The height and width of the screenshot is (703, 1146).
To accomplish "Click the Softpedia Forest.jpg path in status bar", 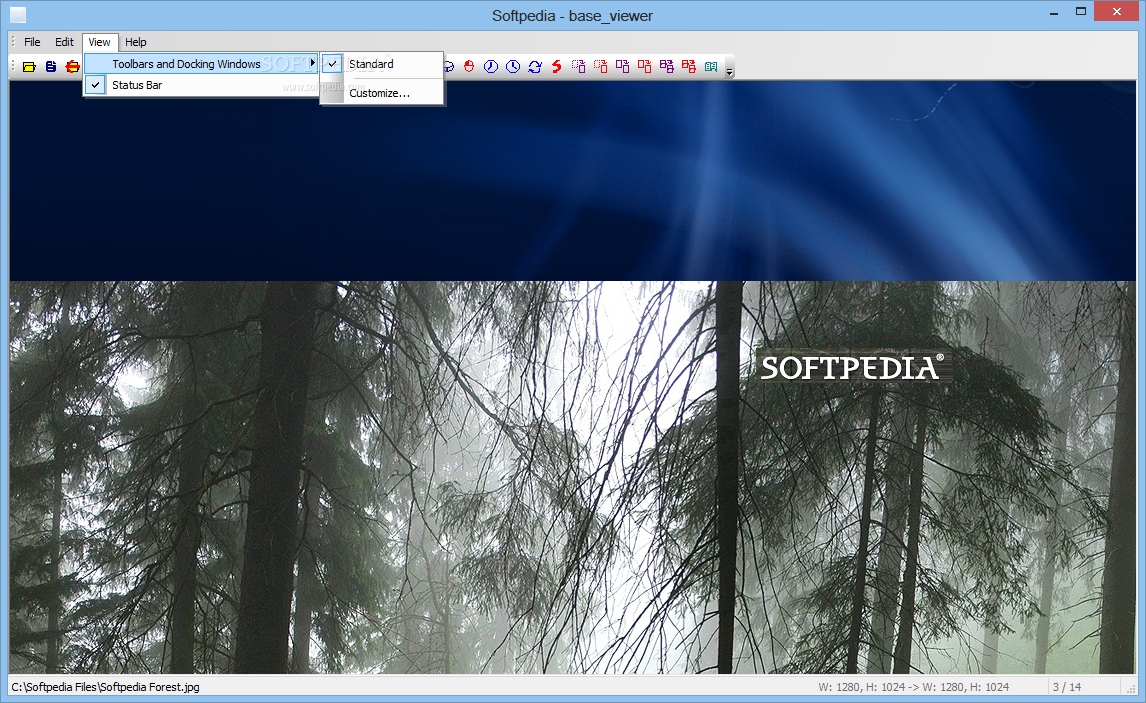I will pos(106,687).
